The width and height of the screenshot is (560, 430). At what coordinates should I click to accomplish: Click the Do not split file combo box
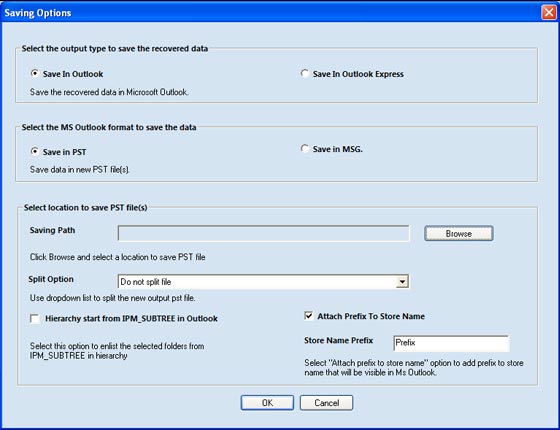pyautogui.click(x=264, y=282)
